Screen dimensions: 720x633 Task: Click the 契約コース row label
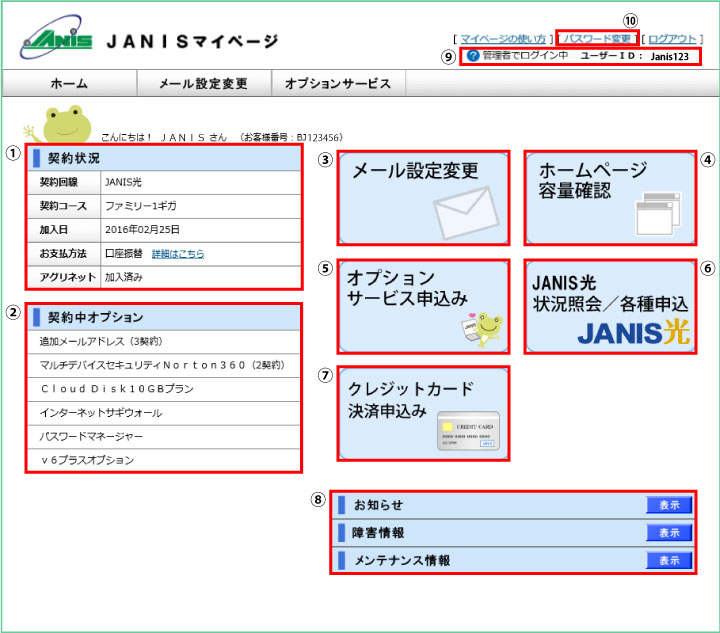coord(63,206)
